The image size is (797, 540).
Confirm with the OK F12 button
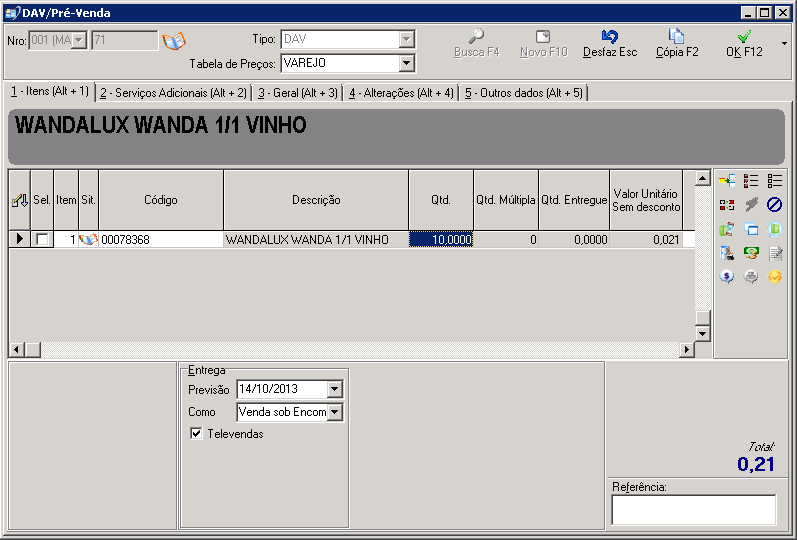click(744, 44)
